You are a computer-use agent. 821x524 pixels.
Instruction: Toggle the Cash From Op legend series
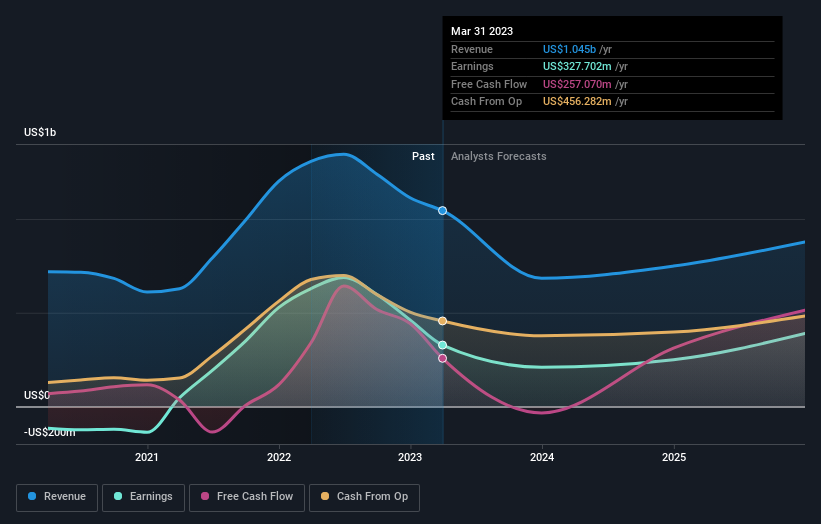coord(364,497)
